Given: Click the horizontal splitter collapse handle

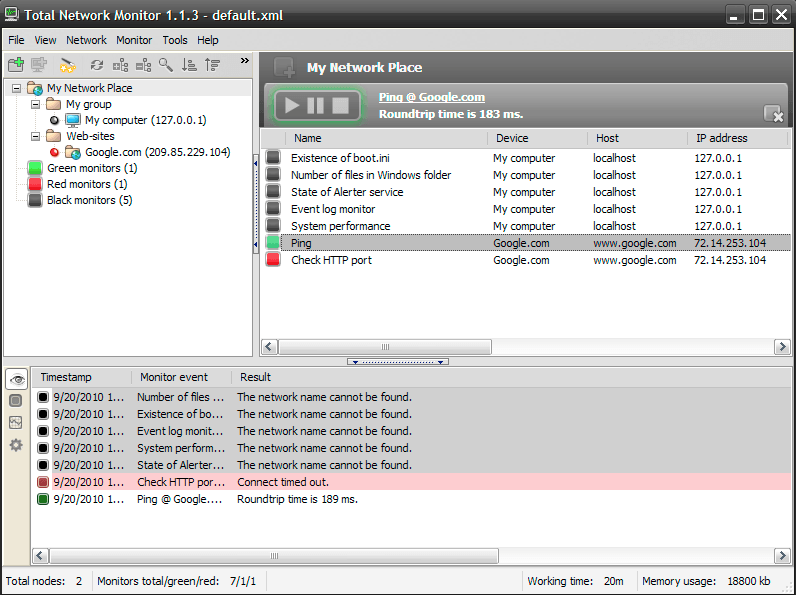Looking at the screenshot, I should (397, 362).
